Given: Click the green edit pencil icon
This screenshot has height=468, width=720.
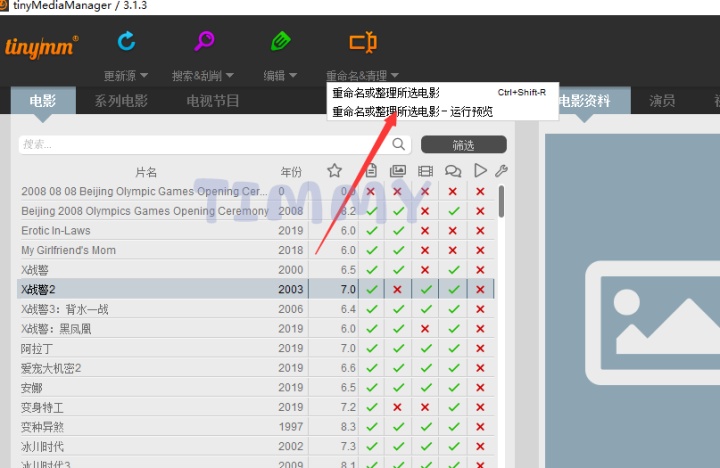Looking at the screenshot, I should (x=280, y=41).
